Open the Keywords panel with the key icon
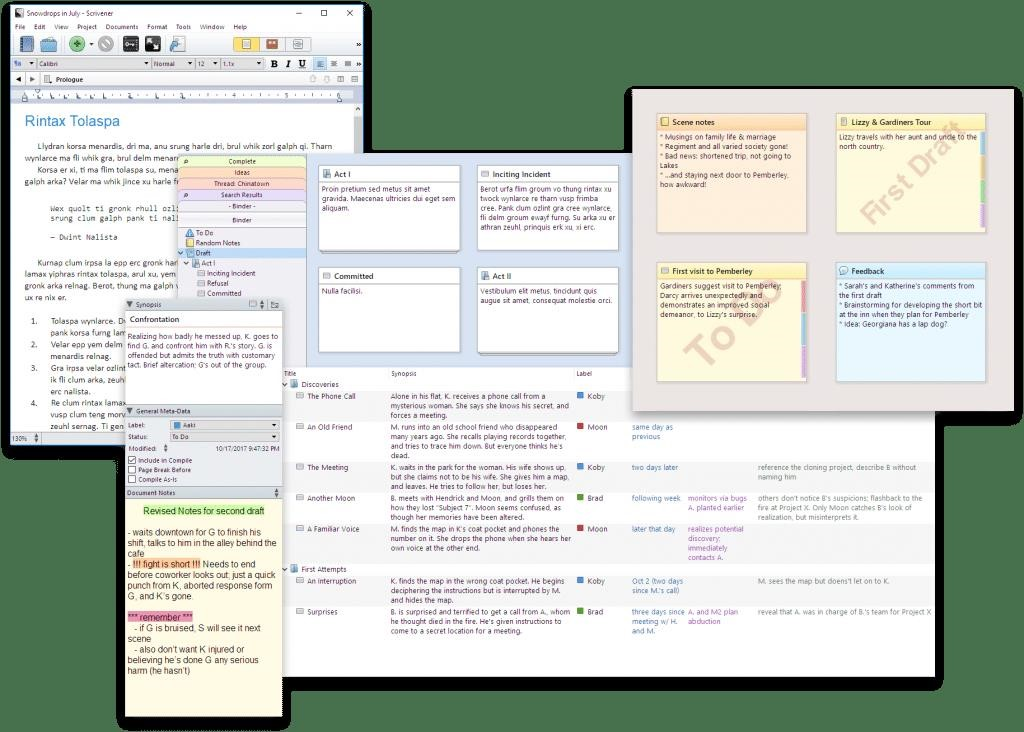Screen dimensions: 1024x732 tap(131, 44)
